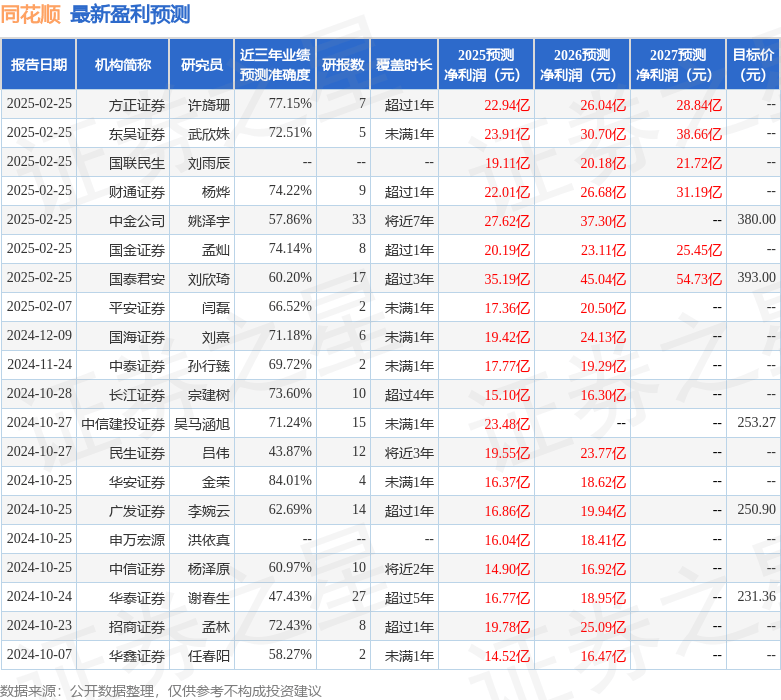Click researcher name 吴马涵旭
This screenshot has height=700, width=781.
tap(202, 423)
